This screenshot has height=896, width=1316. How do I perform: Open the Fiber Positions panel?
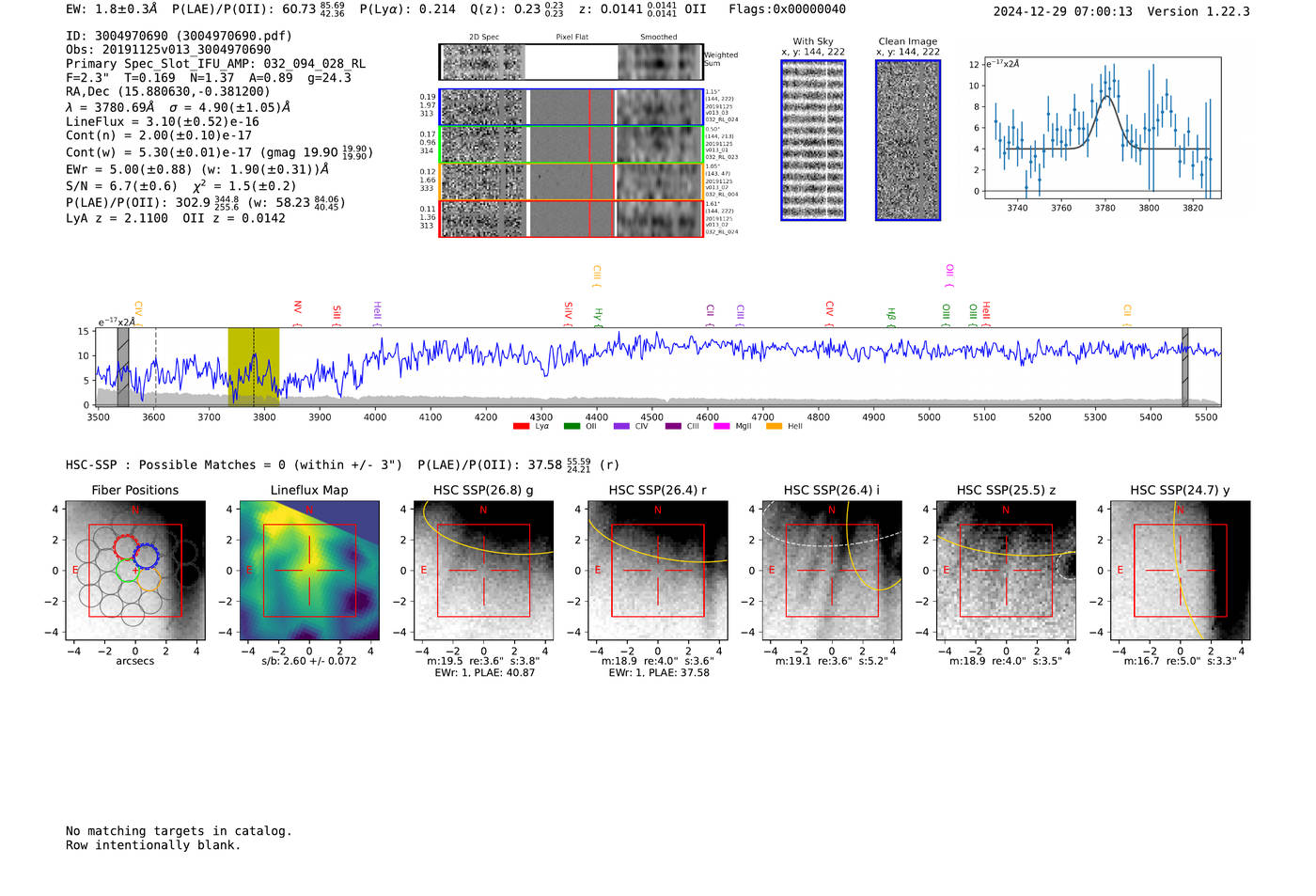pyautogui.click(x=135, y=571)
